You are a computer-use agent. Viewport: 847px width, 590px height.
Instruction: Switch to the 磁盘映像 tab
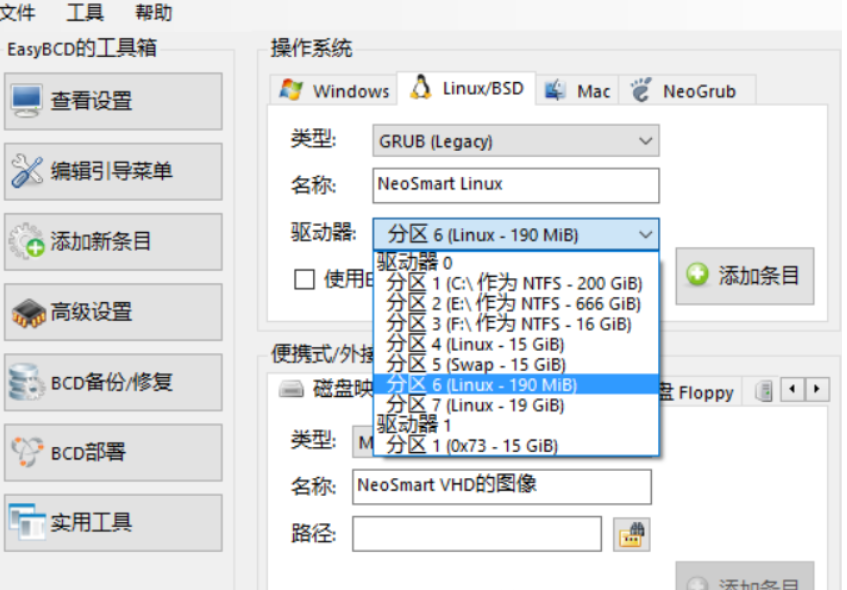coord(323,388)
